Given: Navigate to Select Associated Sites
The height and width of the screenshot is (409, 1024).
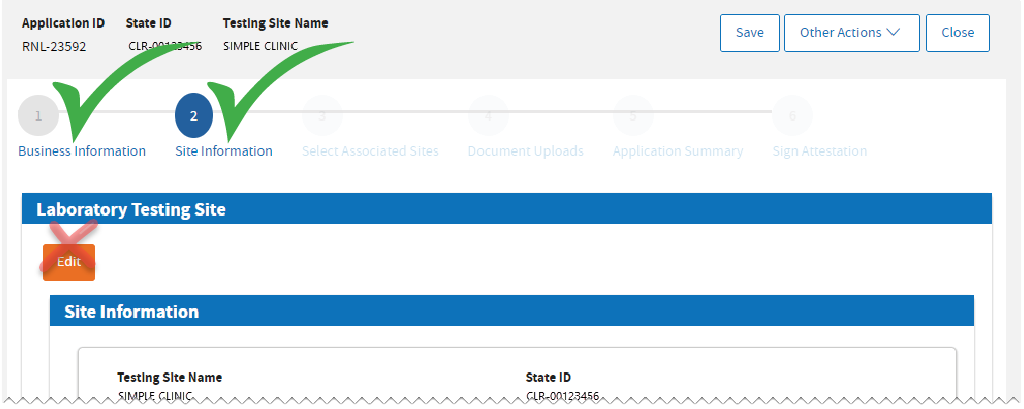Looking at the screenshot, I should click(x=370, y=151).
